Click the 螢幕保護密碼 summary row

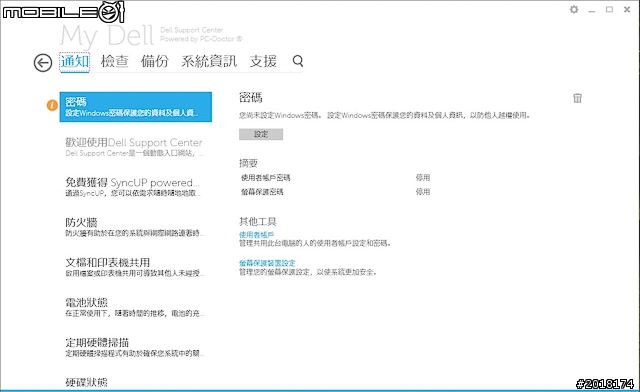tap(335, 192)
